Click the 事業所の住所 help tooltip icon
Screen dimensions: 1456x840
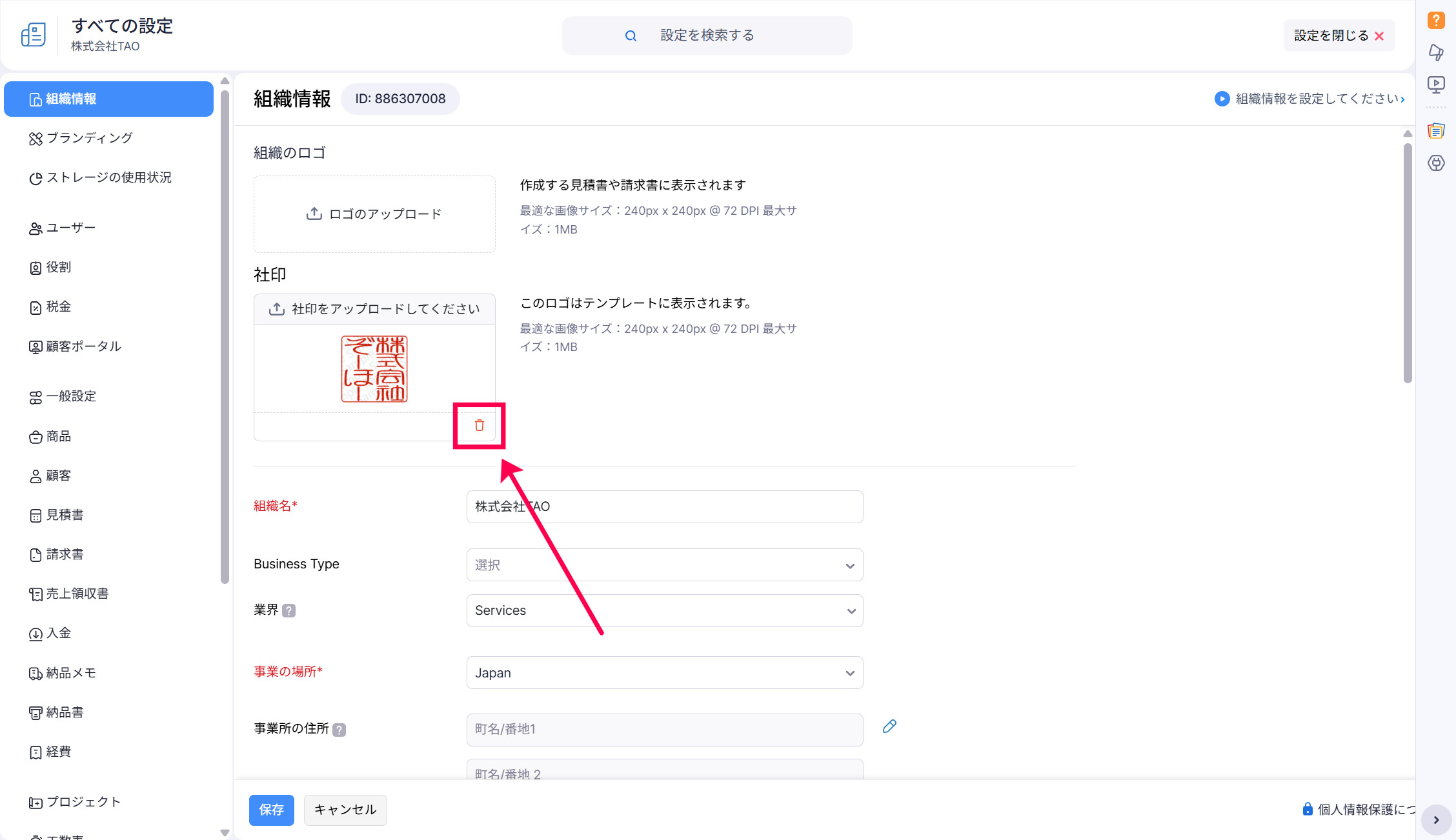339,730
